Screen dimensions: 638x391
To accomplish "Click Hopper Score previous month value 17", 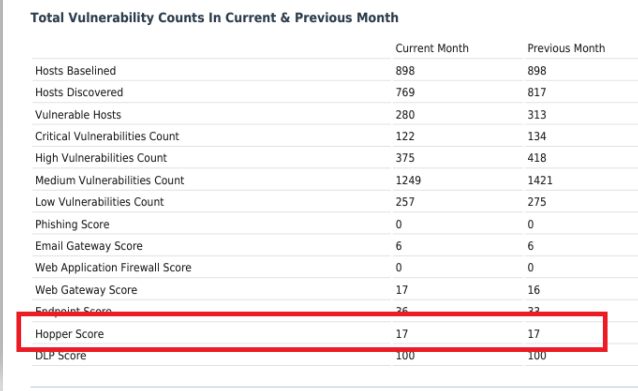I will click(533, 334).
